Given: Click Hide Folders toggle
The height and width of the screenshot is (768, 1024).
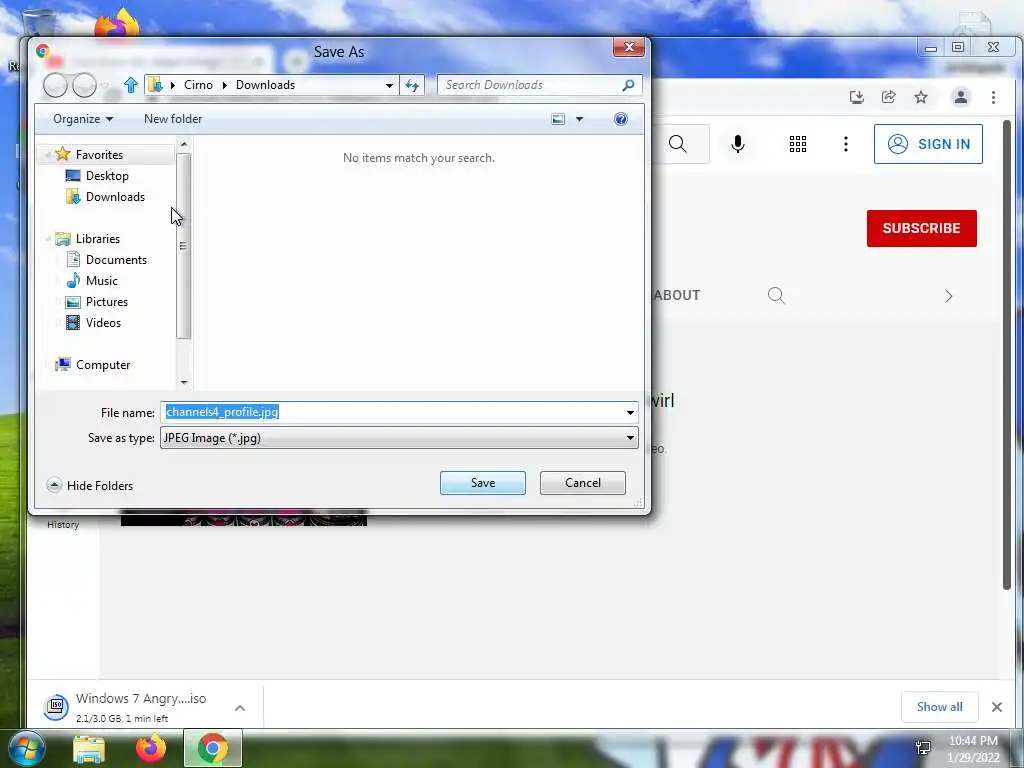Looking at the screenshot, I should coord(90,485).
